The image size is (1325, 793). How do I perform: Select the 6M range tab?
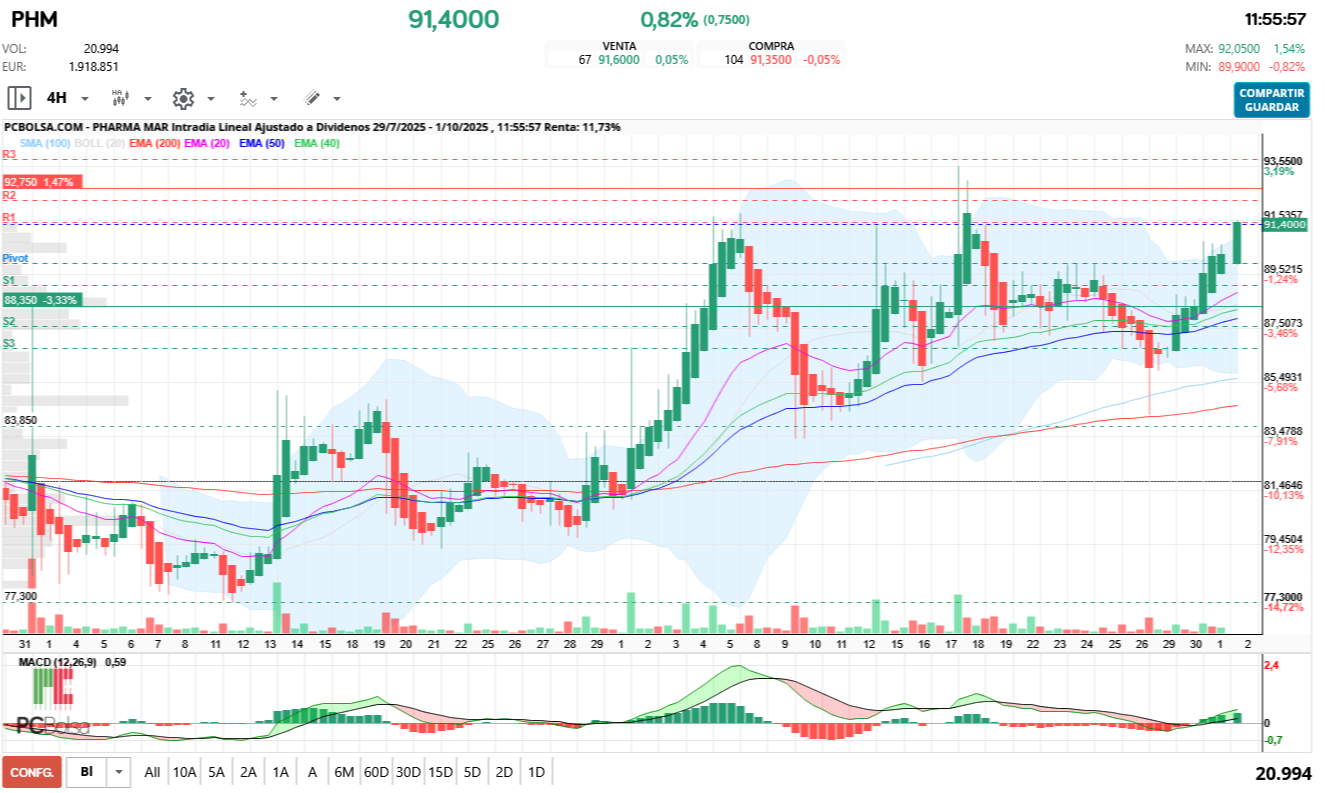click(344, 772)
